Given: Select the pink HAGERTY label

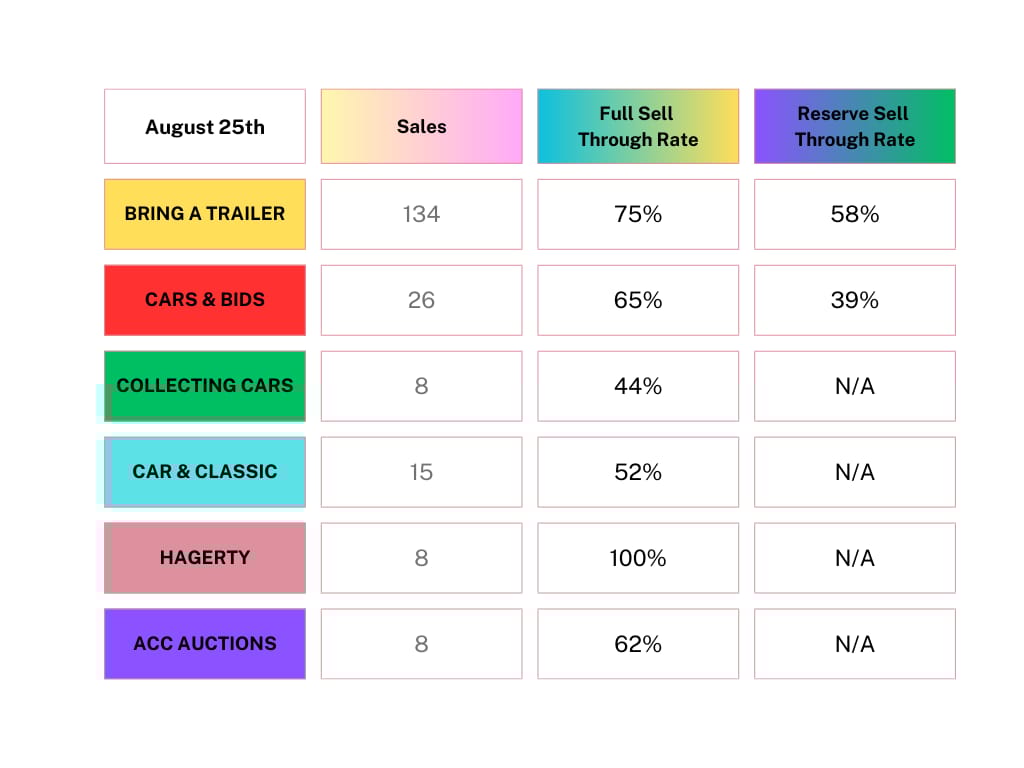Looking at the screenshot, I should click(204, 558).
